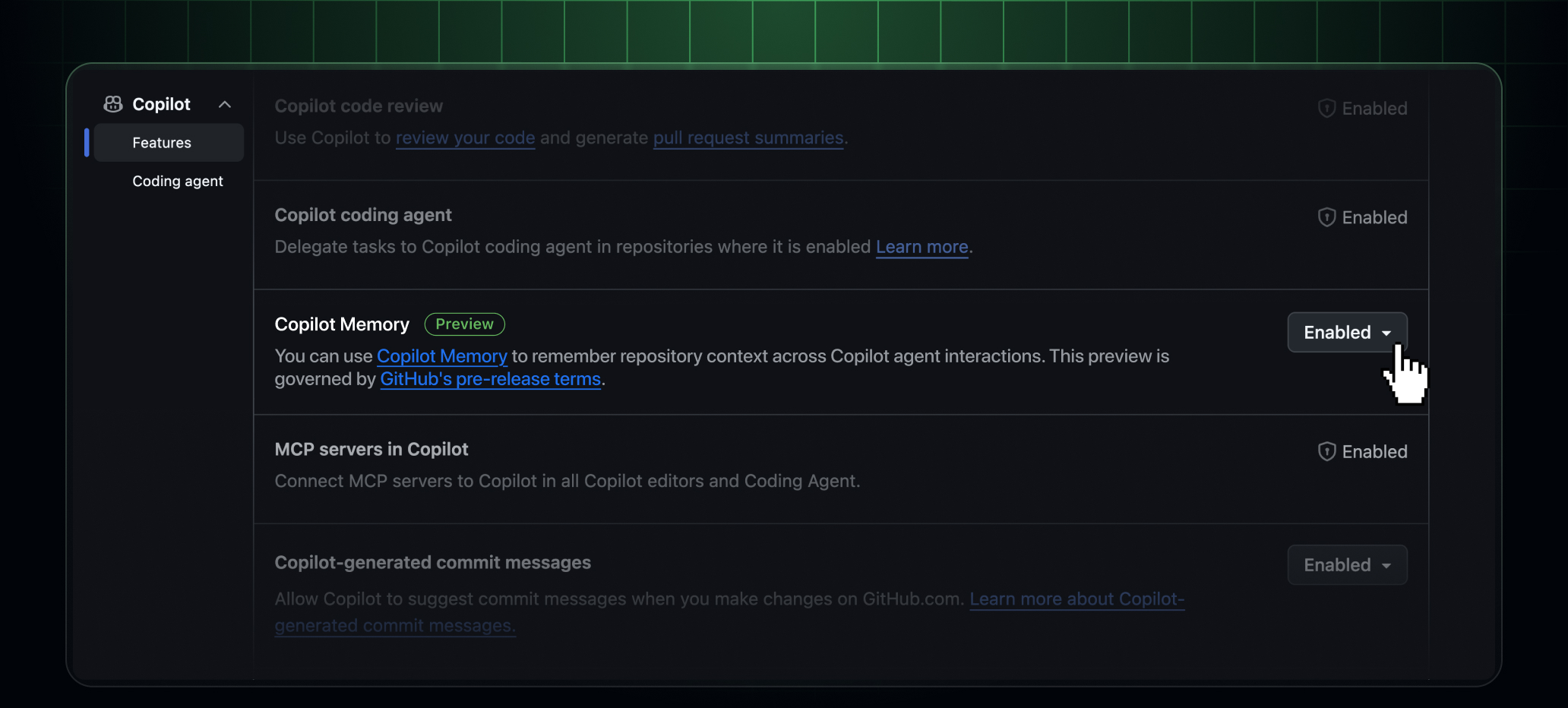
Task: Open the Enabled dropdown for commit messages
Action: pyautogui.click(x=1346, y=564)
